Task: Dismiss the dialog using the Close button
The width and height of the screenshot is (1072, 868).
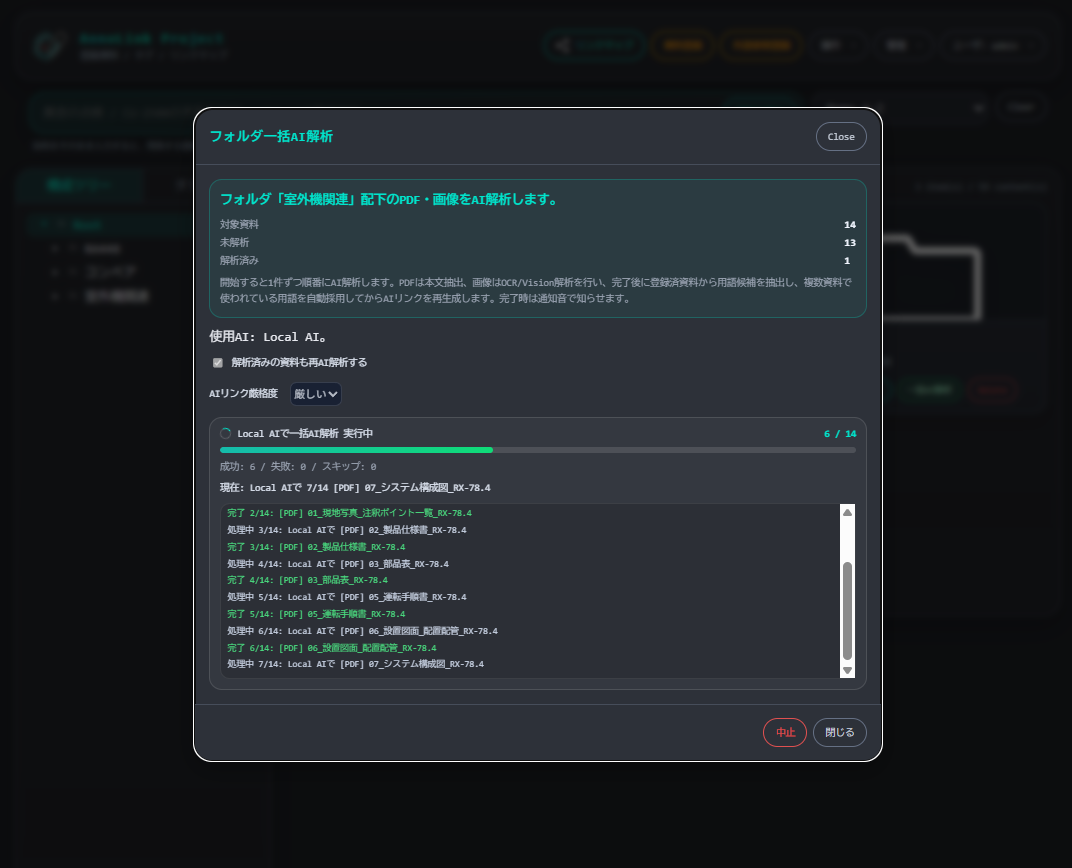Action: tap(841, 137)
